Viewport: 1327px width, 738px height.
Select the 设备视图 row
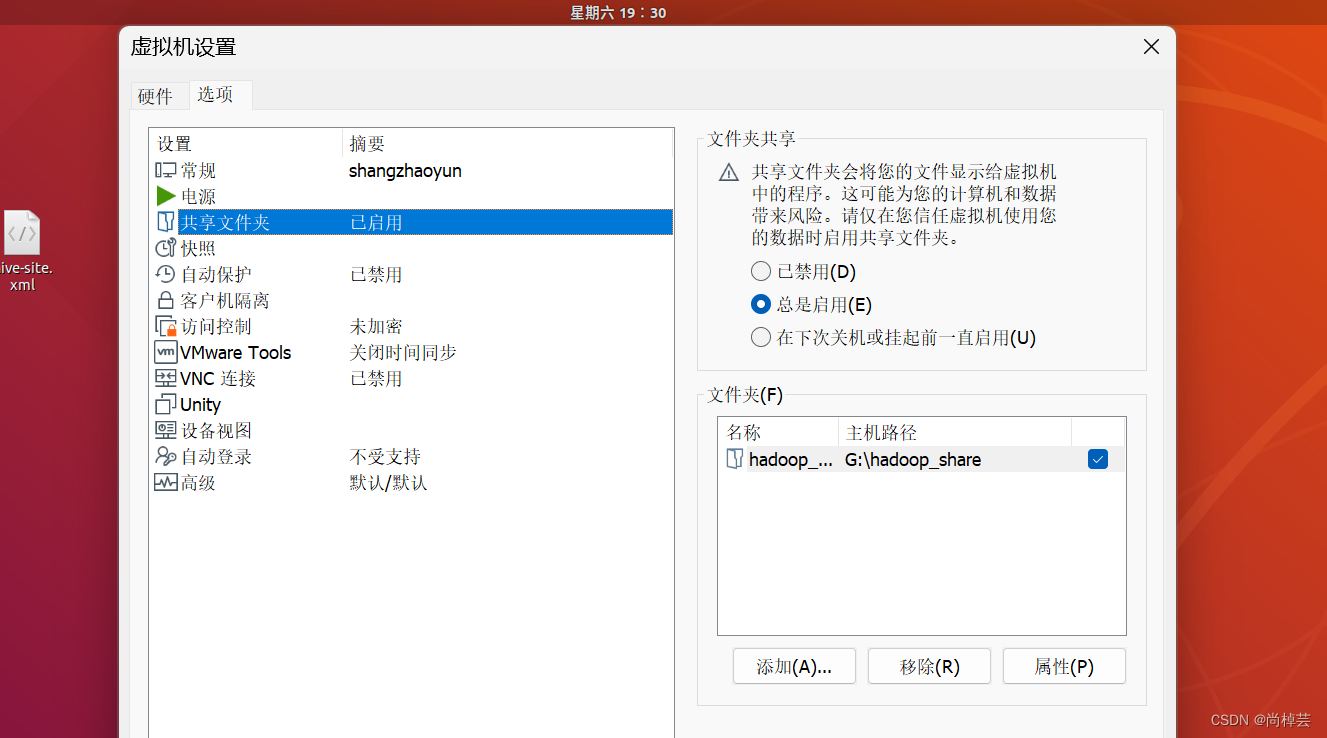tap(412, 431)
